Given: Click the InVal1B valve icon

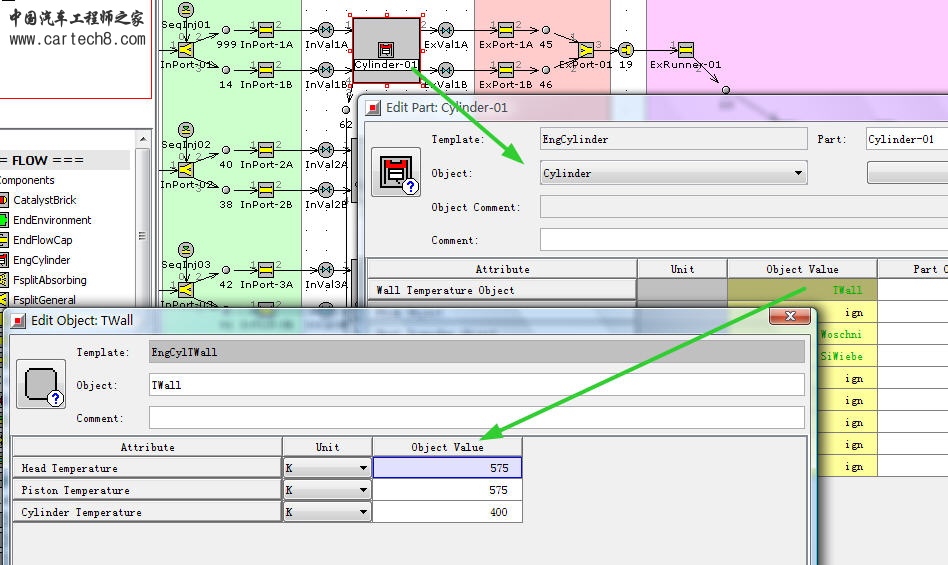Looking at the screenshot, I should (x=326, y=69).
